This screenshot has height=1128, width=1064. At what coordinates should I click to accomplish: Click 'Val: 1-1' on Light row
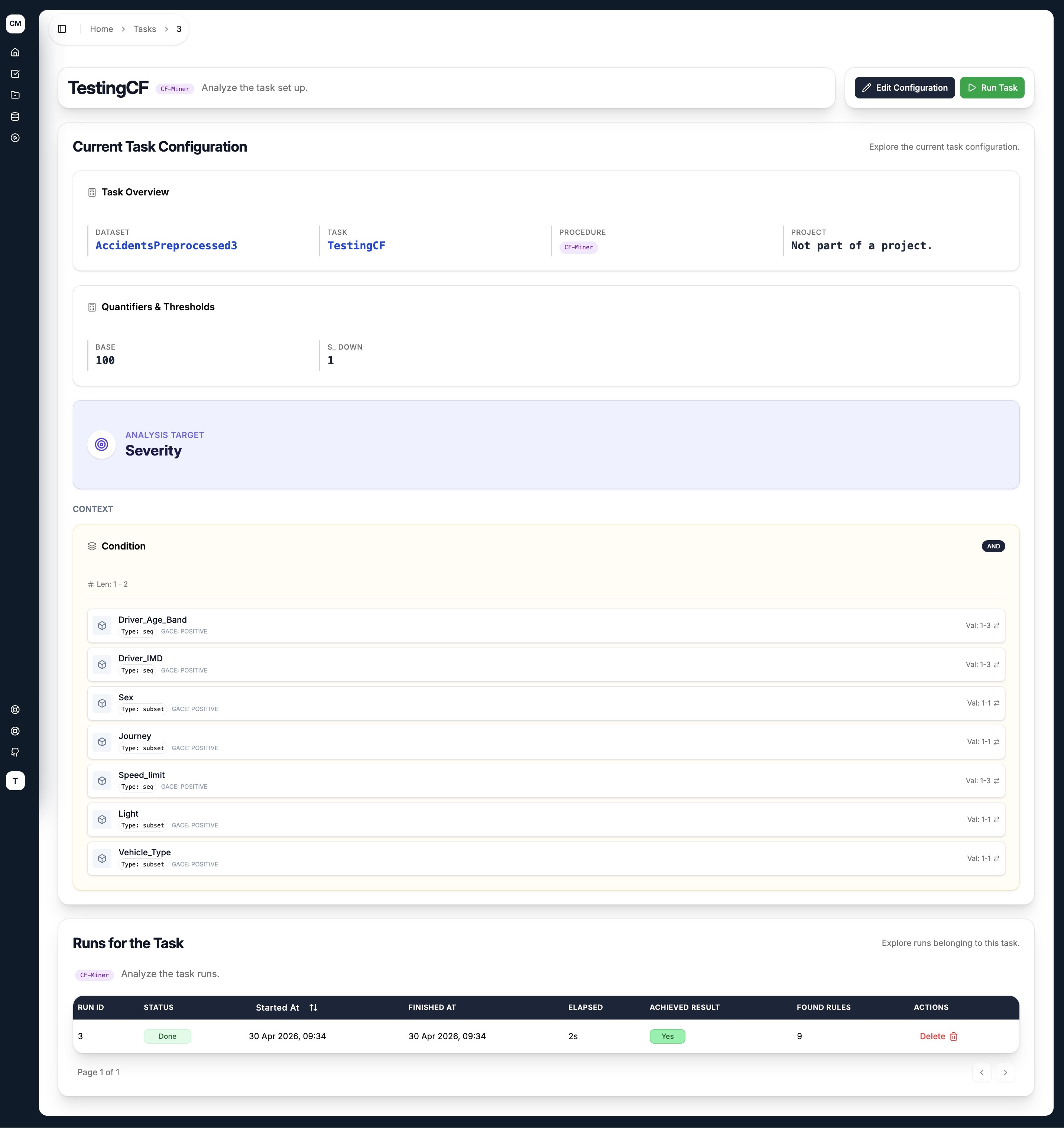point(978,819)
